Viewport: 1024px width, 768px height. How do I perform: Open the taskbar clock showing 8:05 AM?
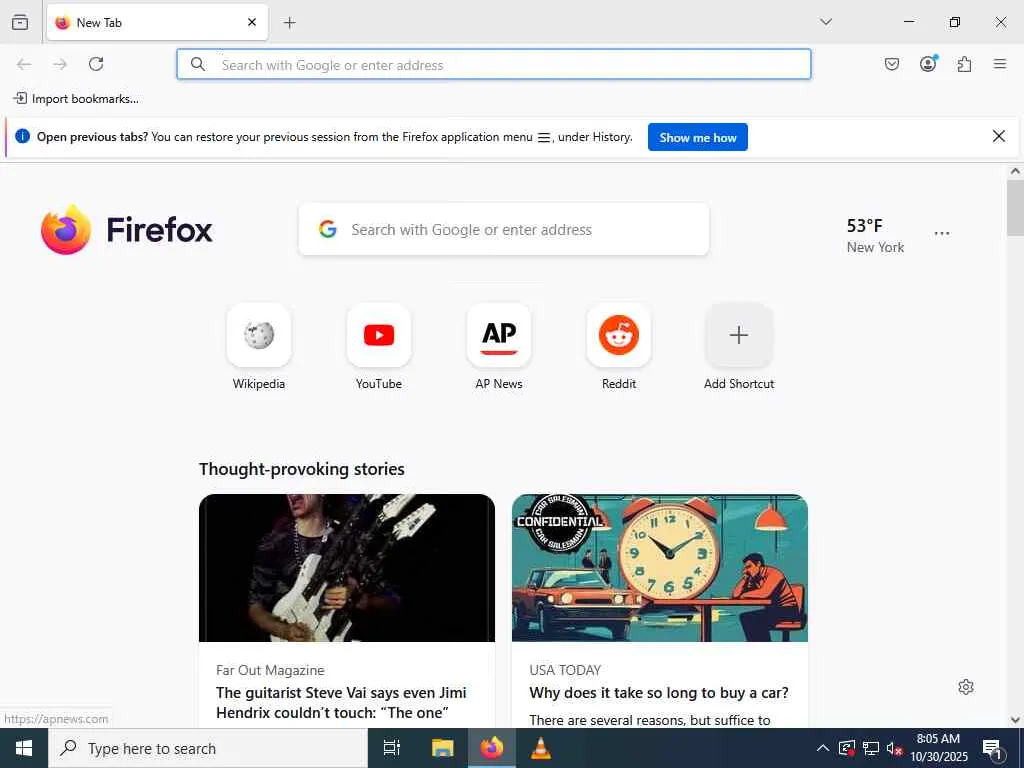938,748
